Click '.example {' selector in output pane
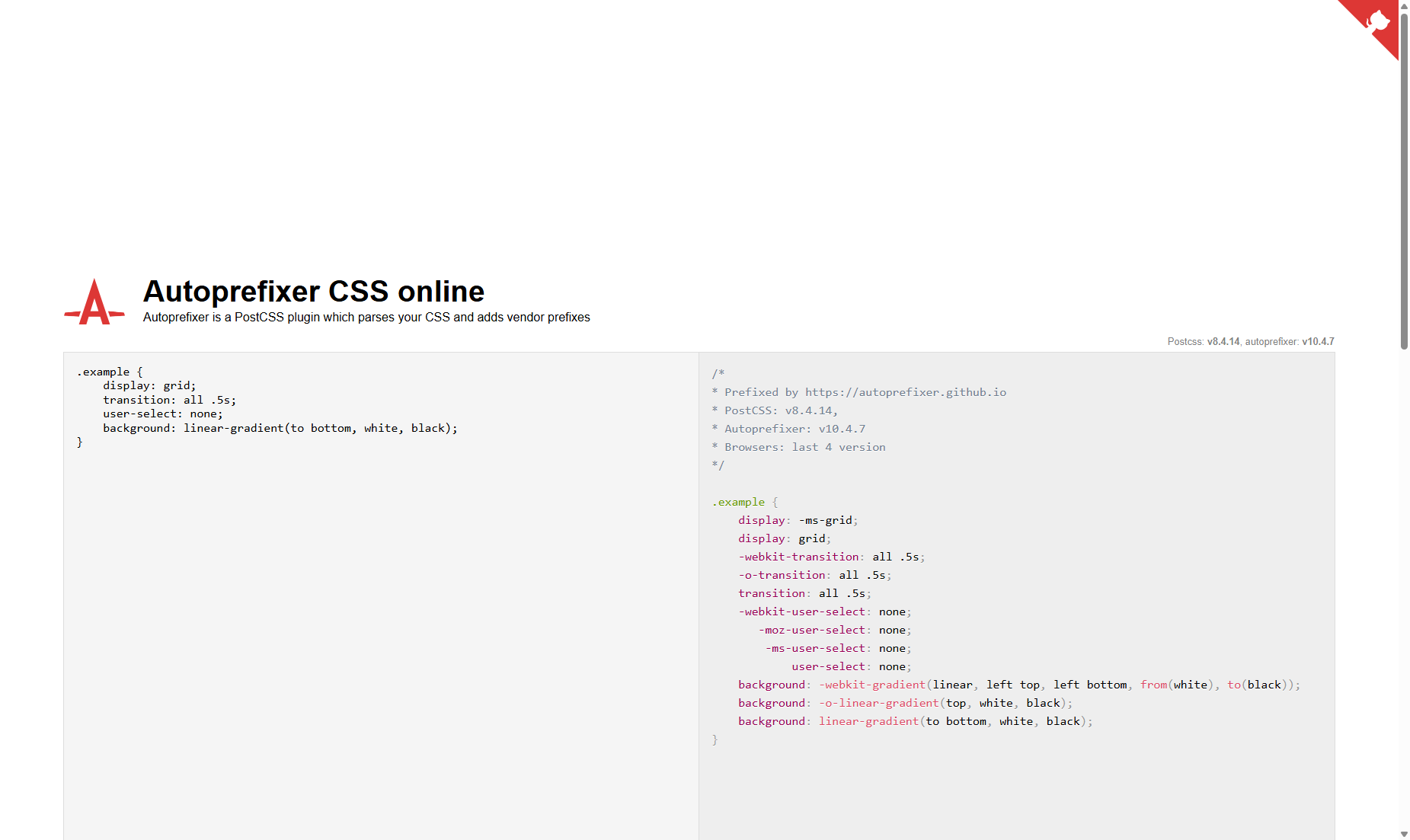 745,502
